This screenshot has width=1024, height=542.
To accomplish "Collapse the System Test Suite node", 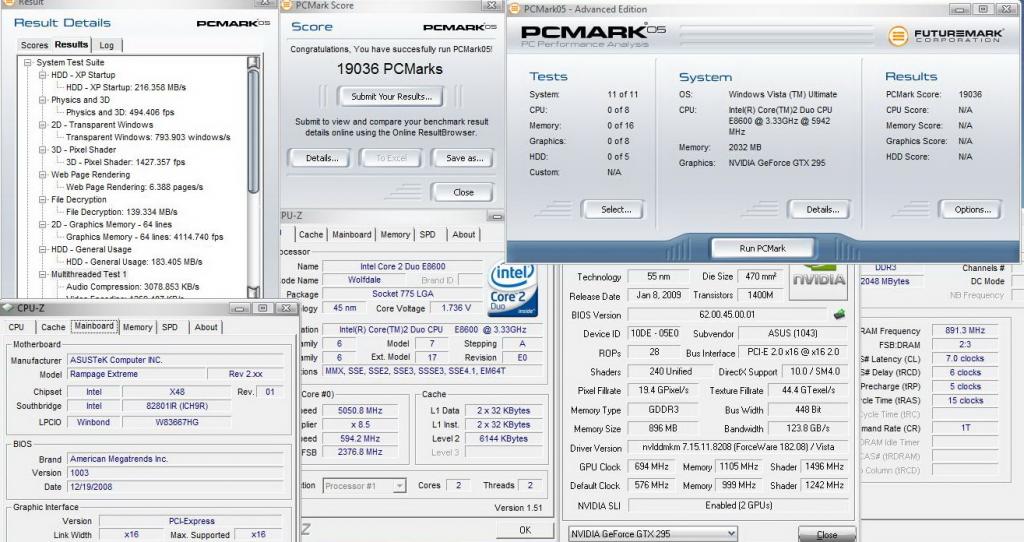I will [27, 63].
